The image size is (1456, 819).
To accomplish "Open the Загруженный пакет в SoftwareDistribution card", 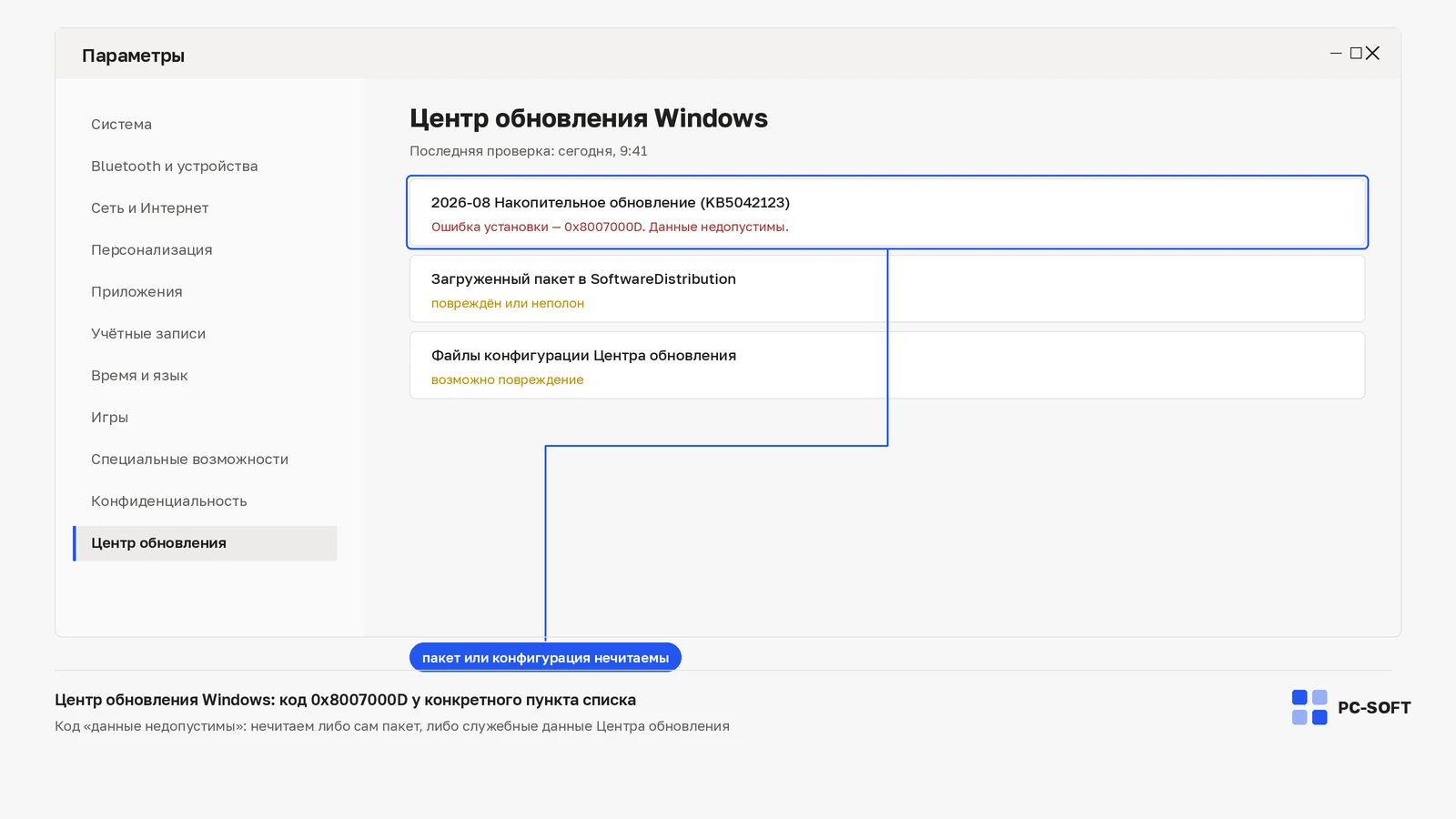I will point(887,288).
